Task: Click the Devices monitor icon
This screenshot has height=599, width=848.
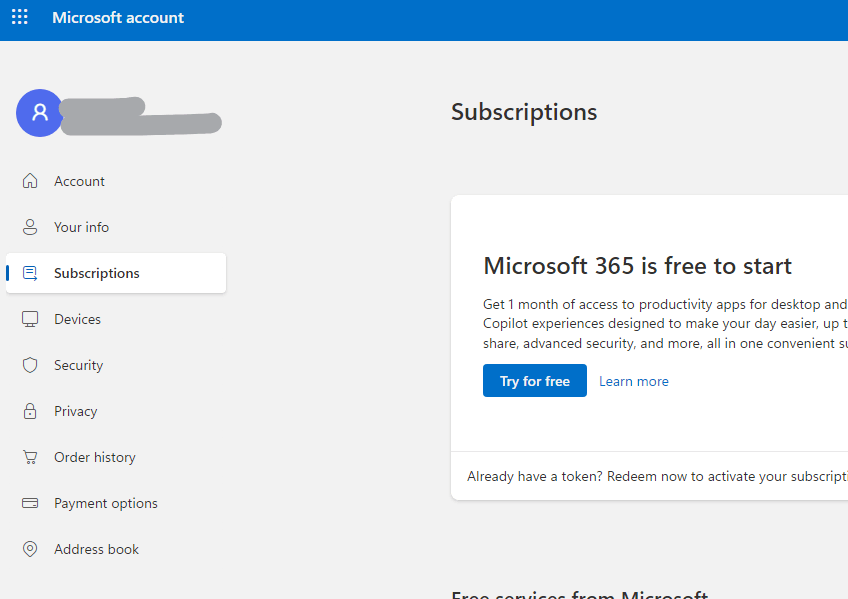Action: pos(30,319)
